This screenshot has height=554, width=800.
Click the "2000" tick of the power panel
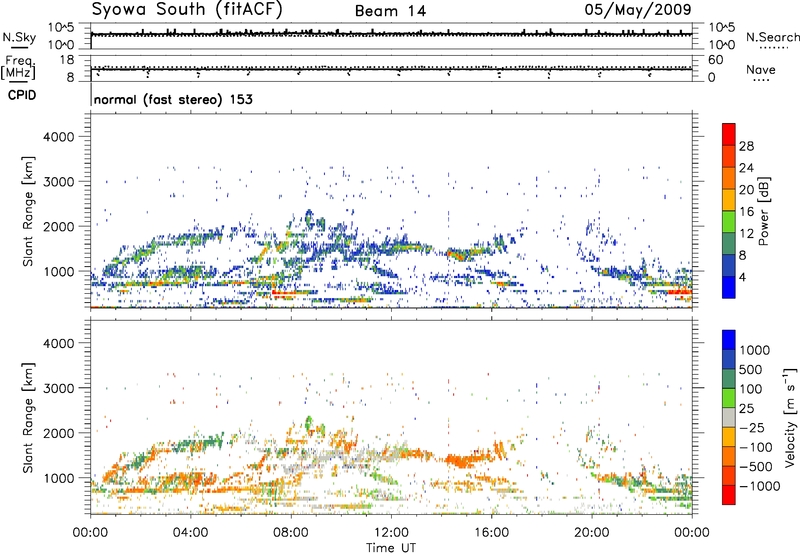tap(59, 226)
